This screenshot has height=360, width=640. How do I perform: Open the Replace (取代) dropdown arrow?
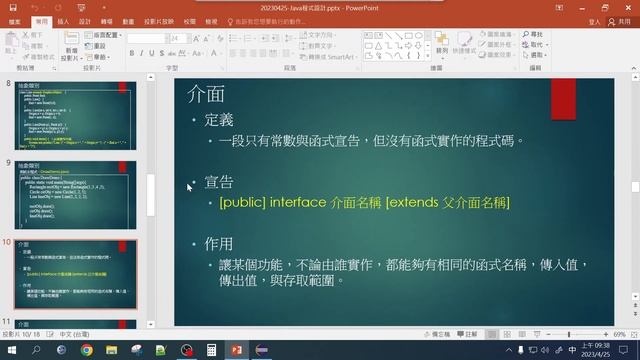547,44
